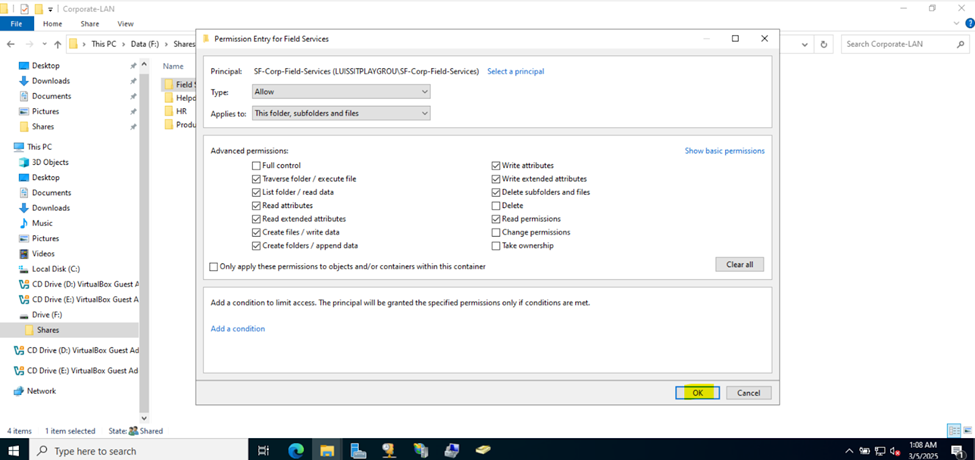This screenshot has width=975, height=460.
Task: Open recent locations dropdown arrow
Action: pyautogui.click(x=44, y=44)
